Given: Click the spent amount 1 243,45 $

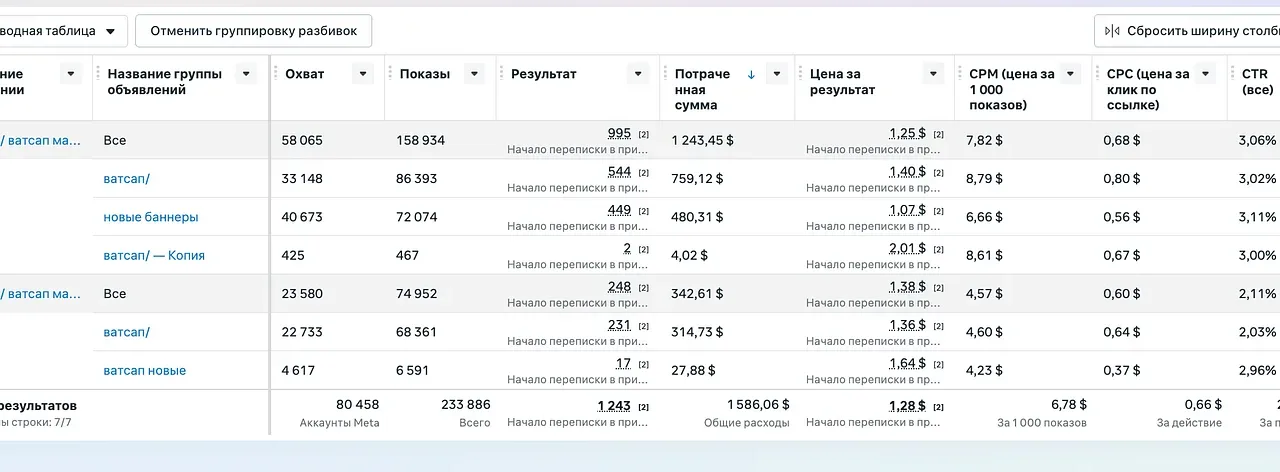Looking at the screenshot, I should point(702,141).
